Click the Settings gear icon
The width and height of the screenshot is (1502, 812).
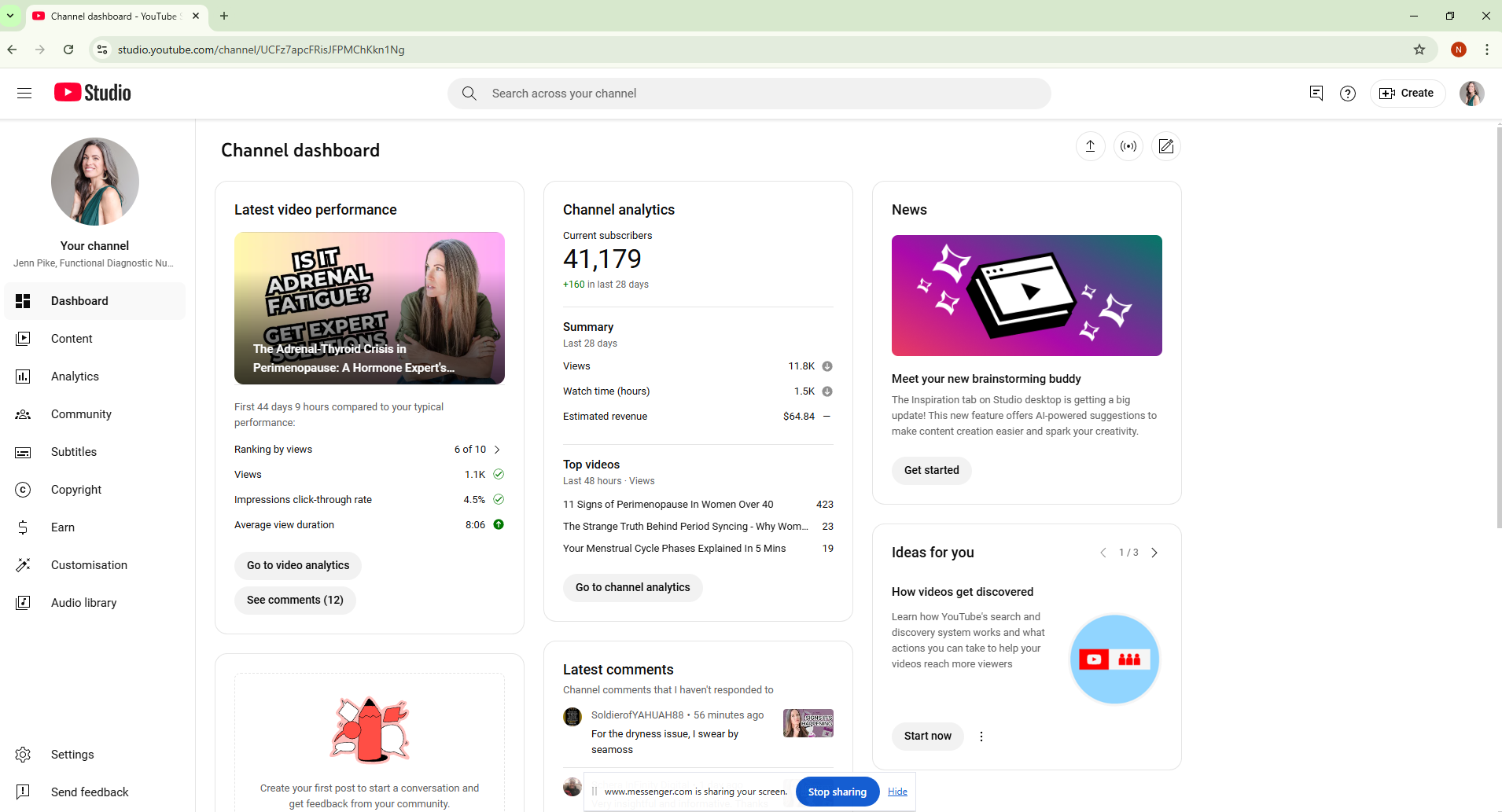tap(23, 755)
